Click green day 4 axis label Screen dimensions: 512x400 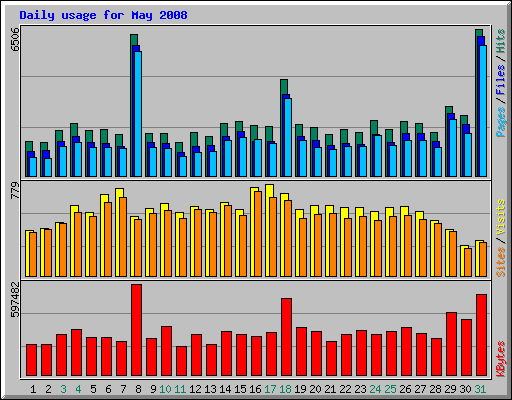(78, 389)
